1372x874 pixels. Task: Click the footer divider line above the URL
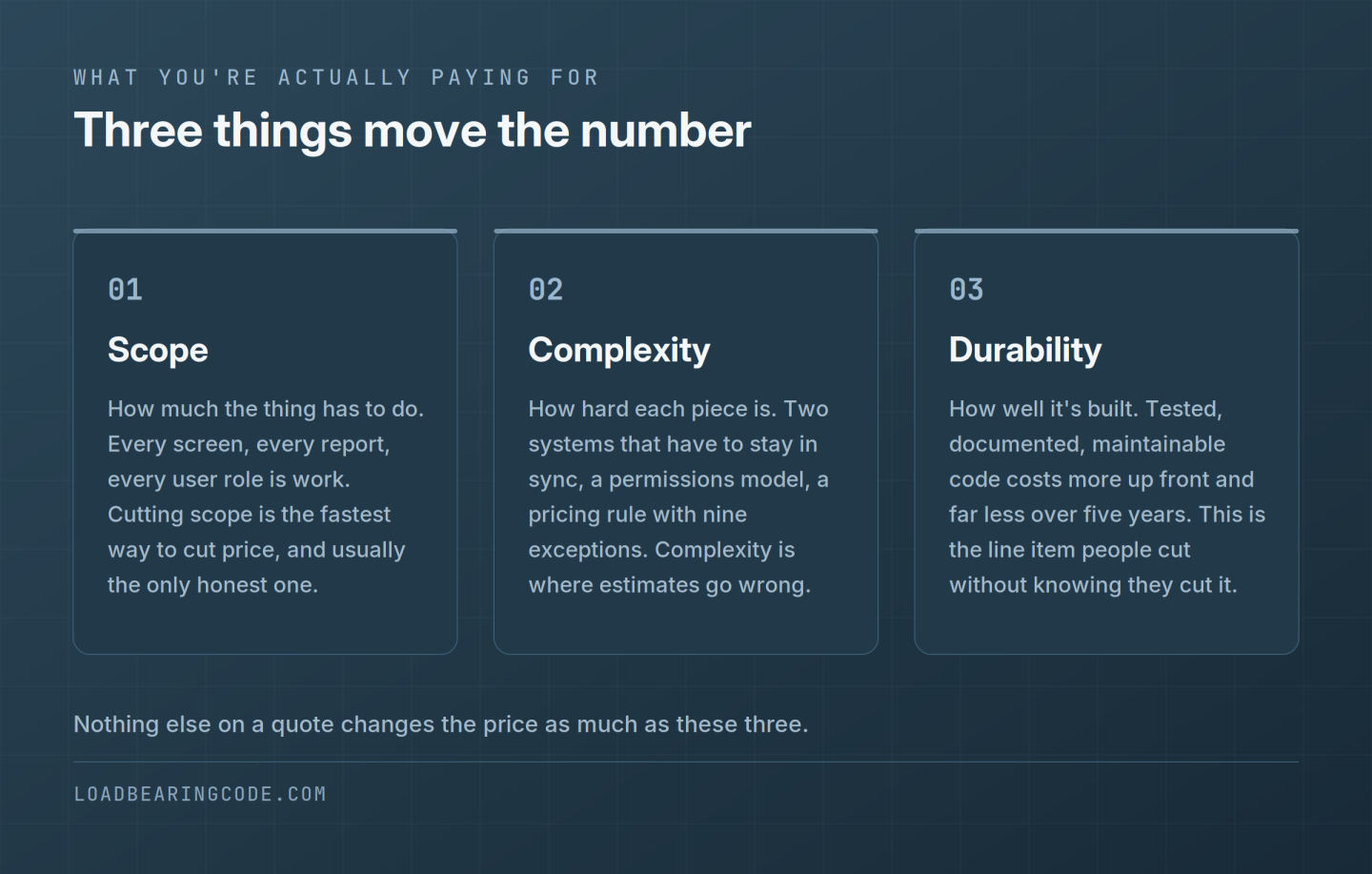[686, 762]
